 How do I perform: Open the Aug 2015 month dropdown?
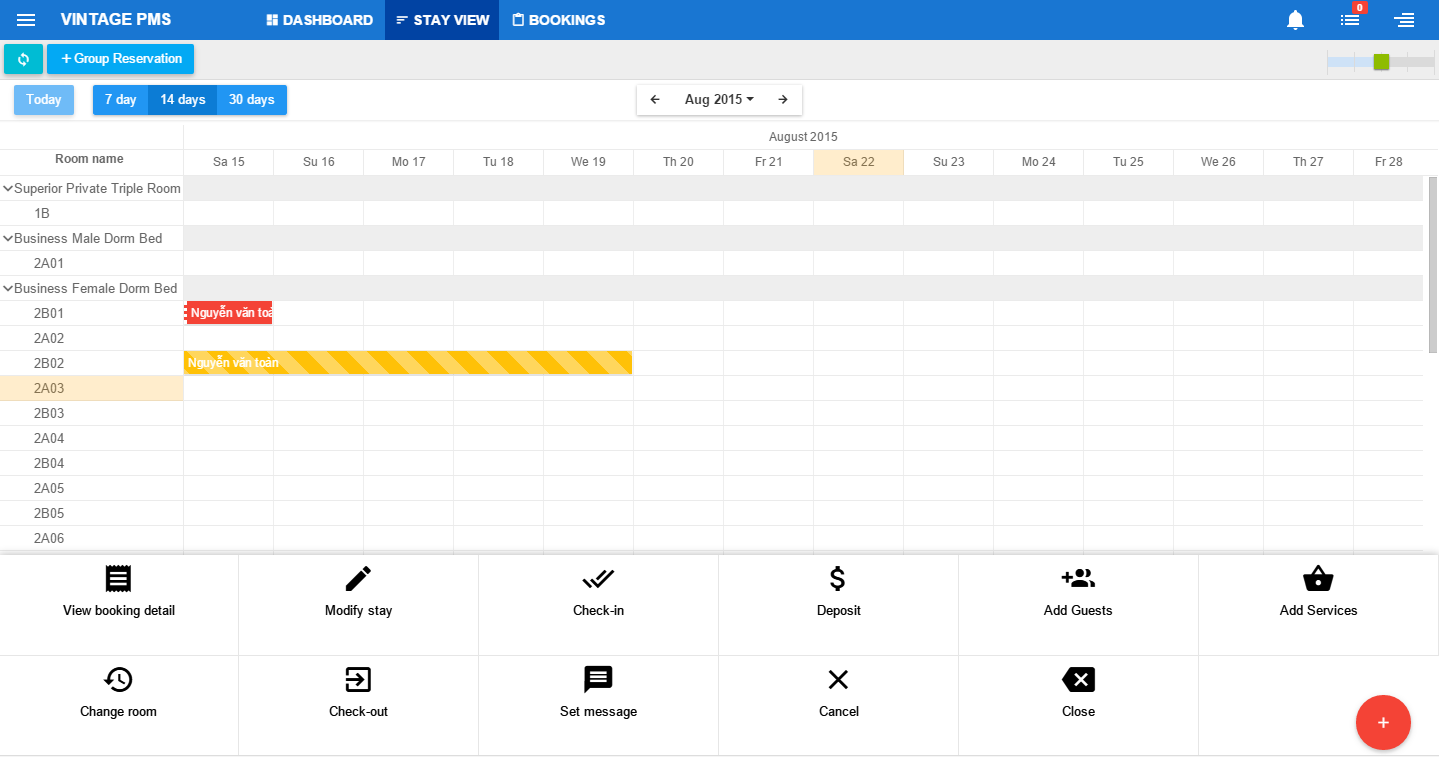719,100
